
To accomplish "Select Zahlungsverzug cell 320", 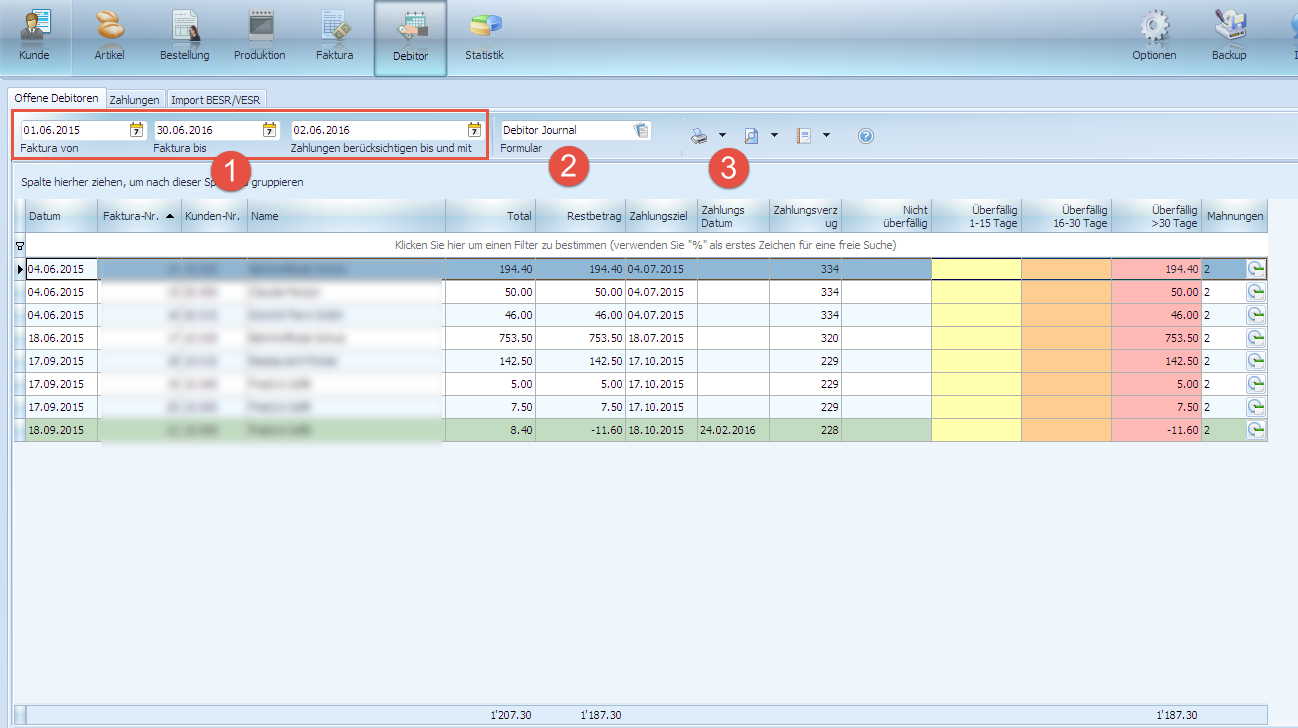I will click(805, 338).
